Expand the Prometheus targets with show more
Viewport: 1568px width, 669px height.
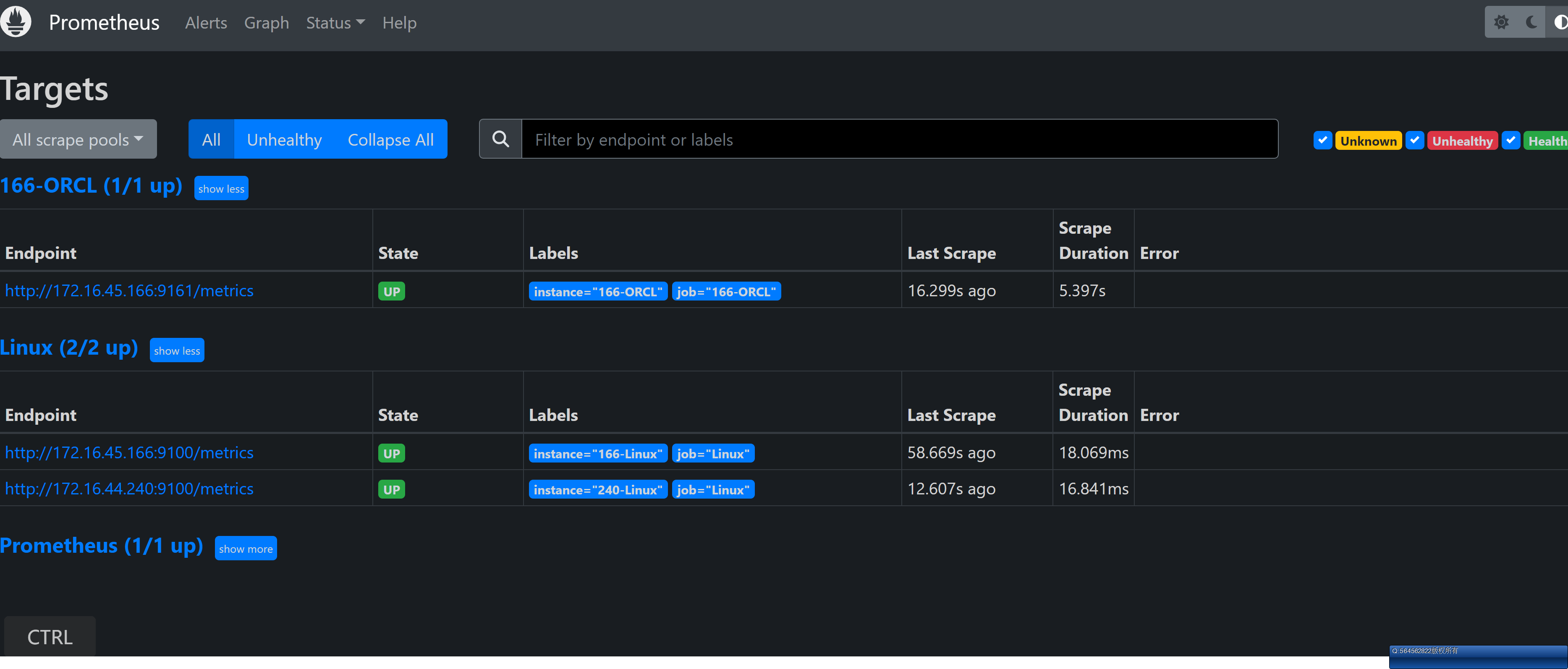point(245,548)
